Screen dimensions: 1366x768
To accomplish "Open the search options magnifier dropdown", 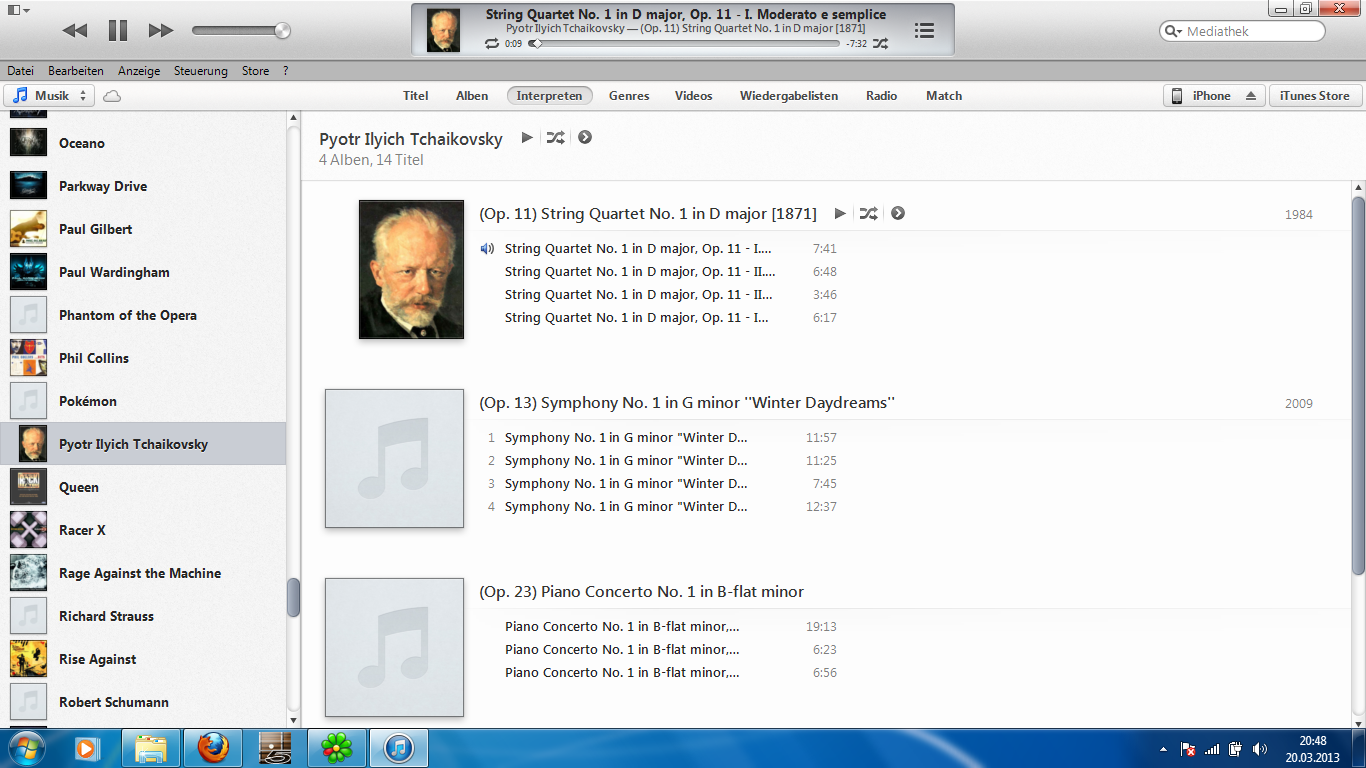I will click(1173, 31).
